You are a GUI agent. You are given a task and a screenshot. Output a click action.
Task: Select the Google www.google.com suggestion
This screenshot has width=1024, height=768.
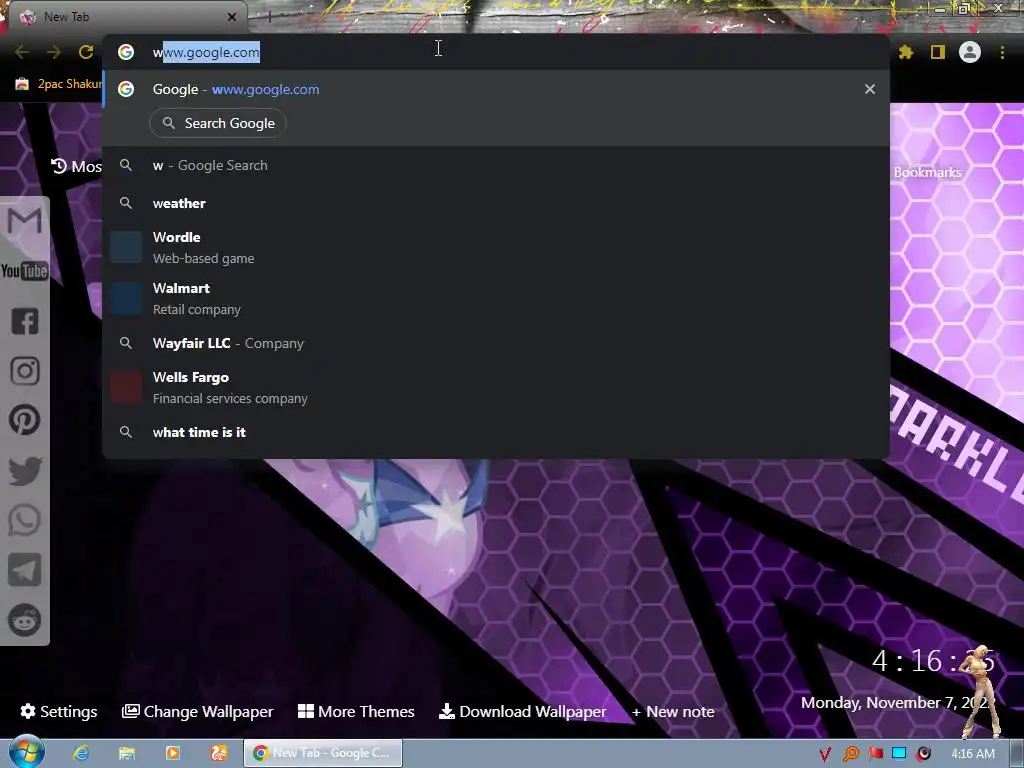click(496, 89)
